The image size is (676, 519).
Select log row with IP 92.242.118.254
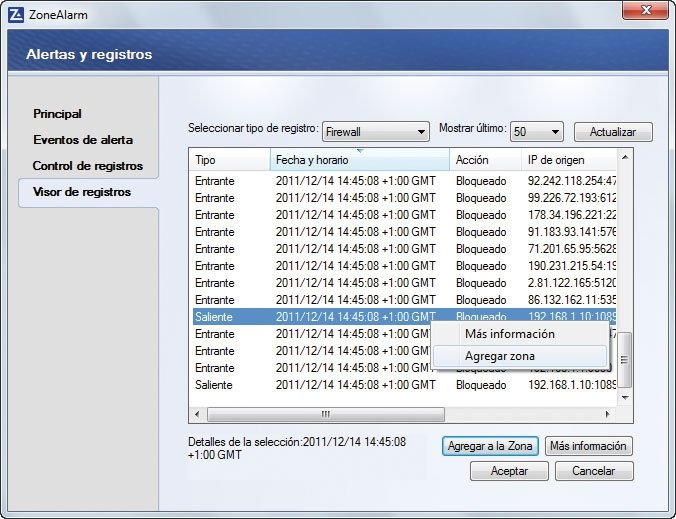405,181
